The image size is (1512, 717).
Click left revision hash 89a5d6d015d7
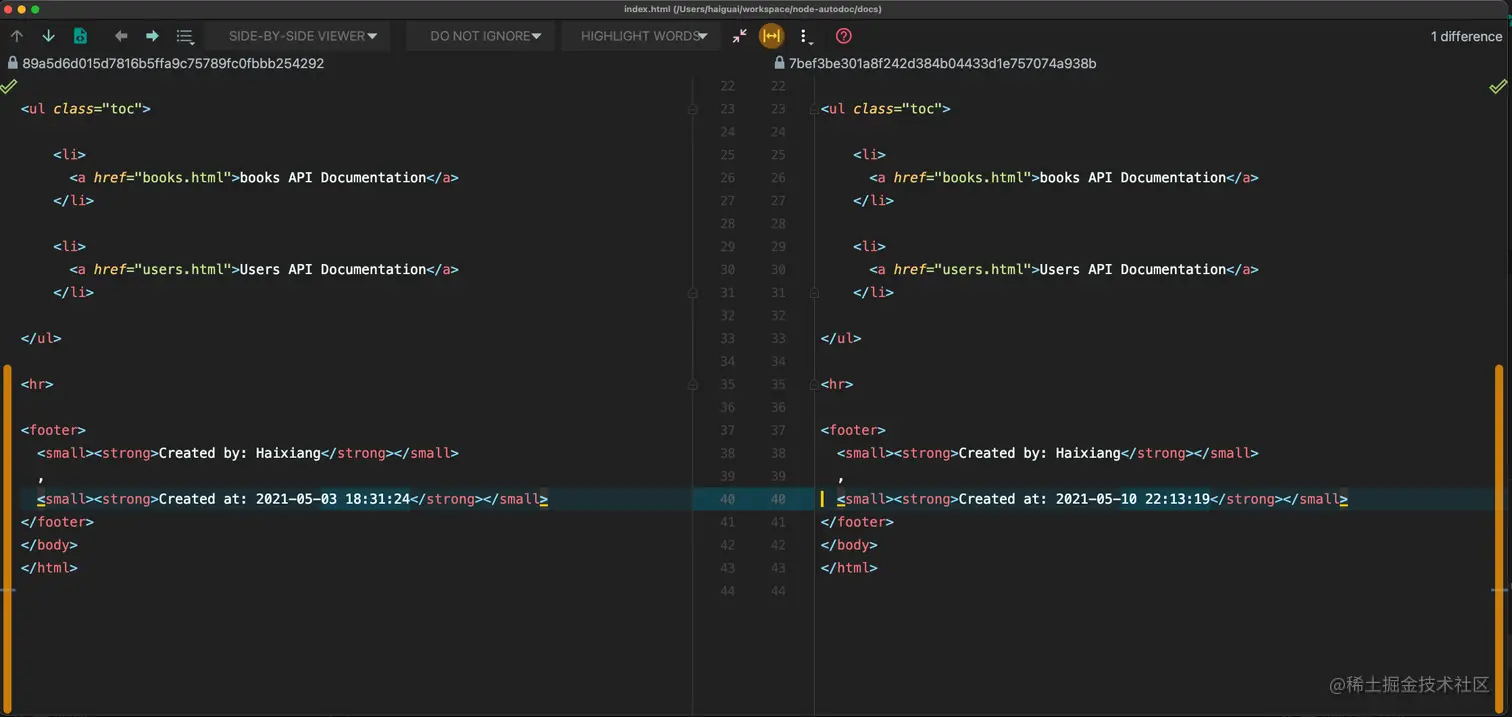tap(173, 63)
